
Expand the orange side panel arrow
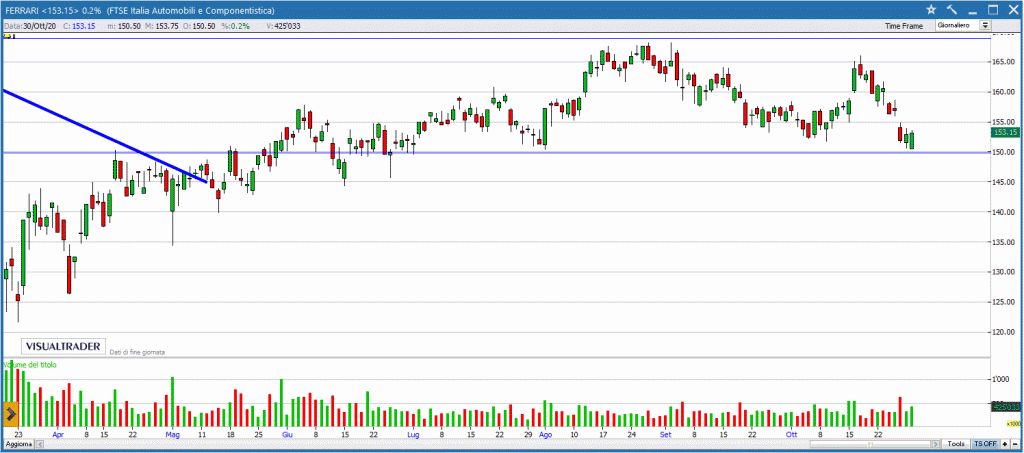coord(10,414)
